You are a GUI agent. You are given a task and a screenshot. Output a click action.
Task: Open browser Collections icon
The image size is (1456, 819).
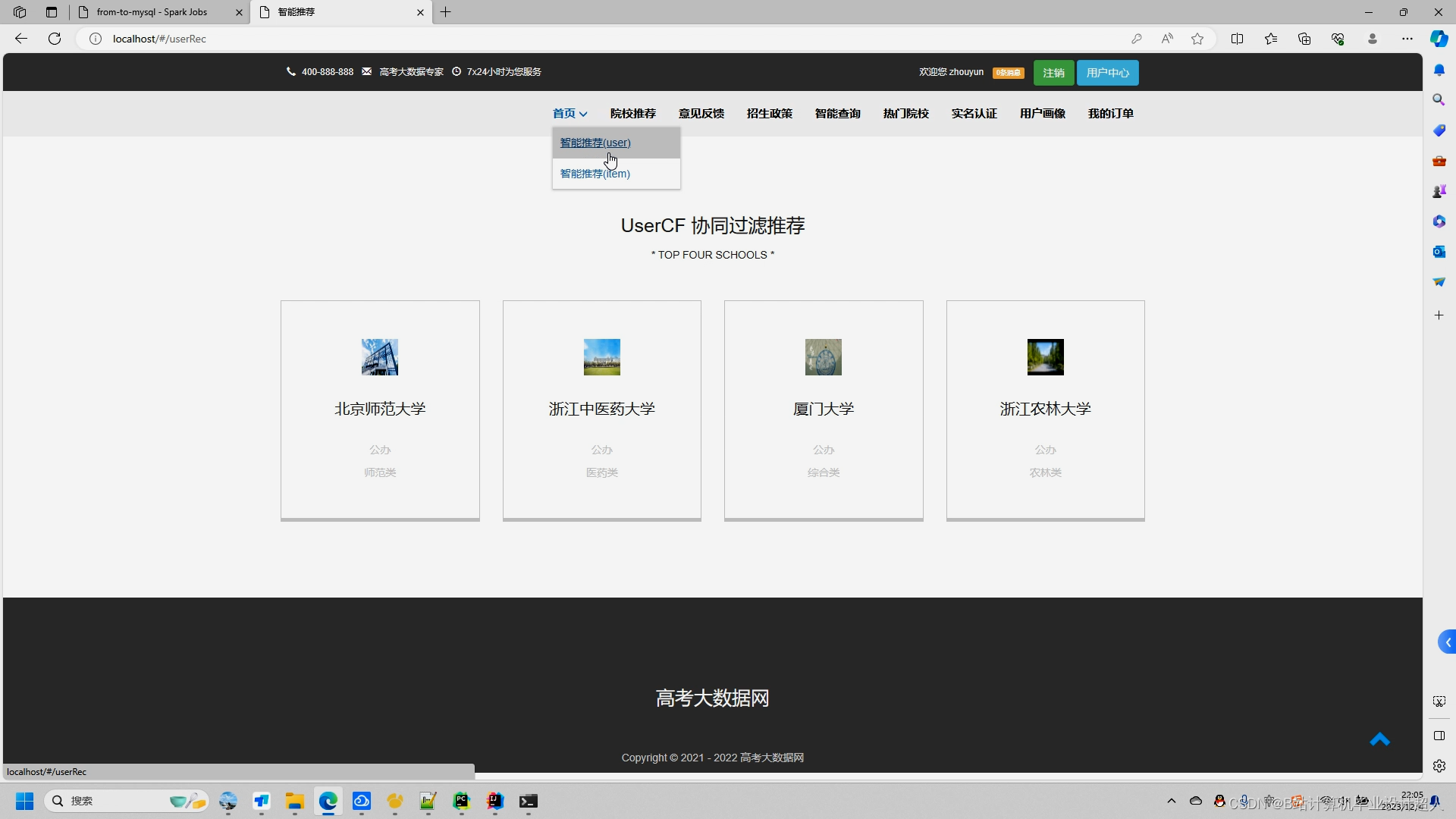[1304, 39]
